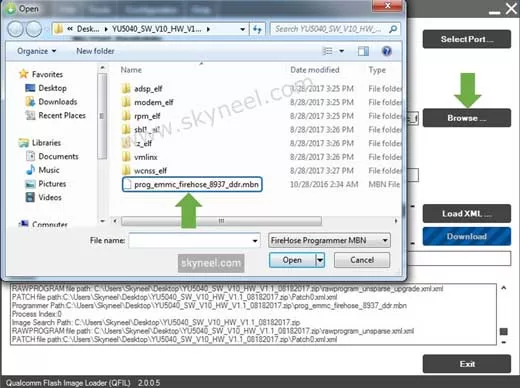Click the 'Process Index:0' log line
Screen dimensions: 520x388
pyautogui.click(x=37, y=314)
